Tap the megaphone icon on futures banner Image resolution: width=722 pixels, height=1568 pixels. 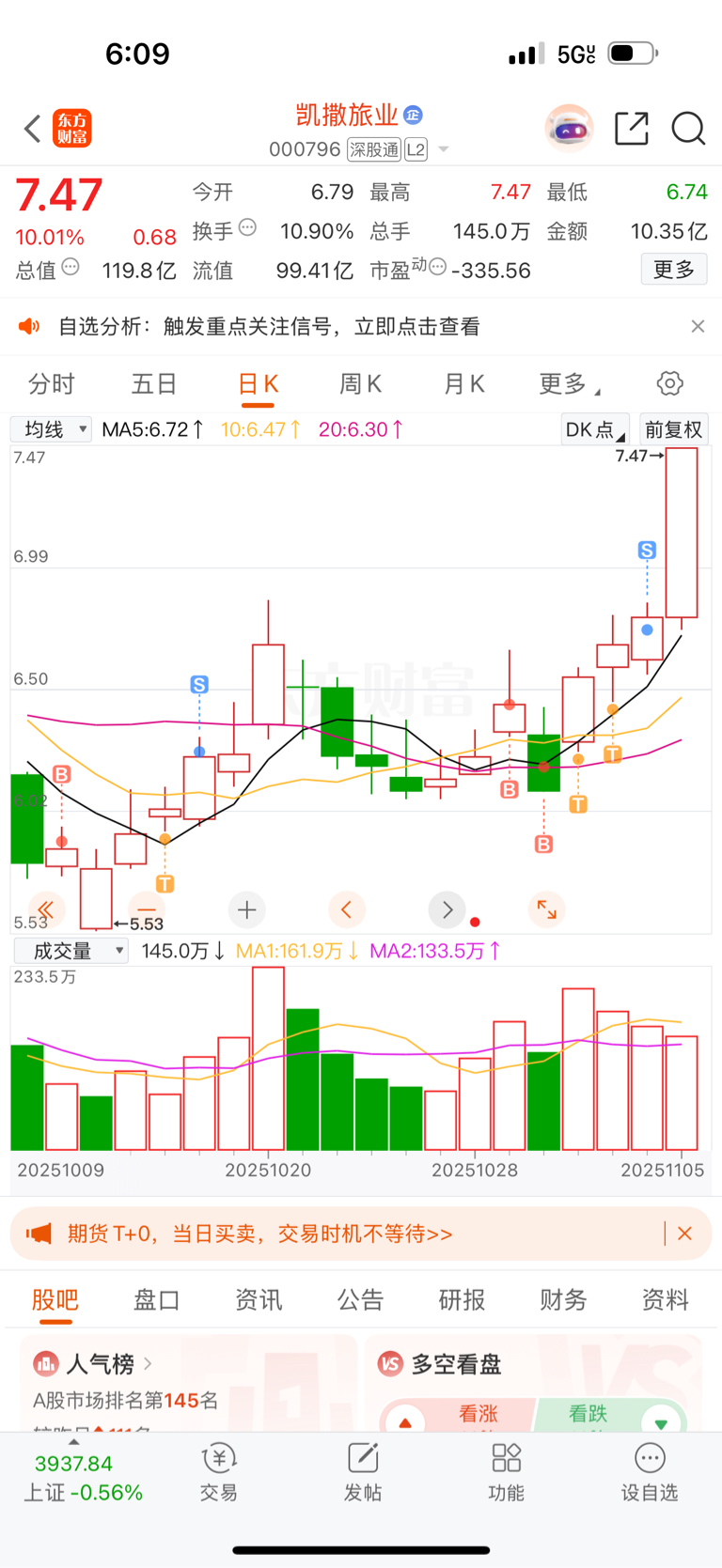[x=39, y=1234]
